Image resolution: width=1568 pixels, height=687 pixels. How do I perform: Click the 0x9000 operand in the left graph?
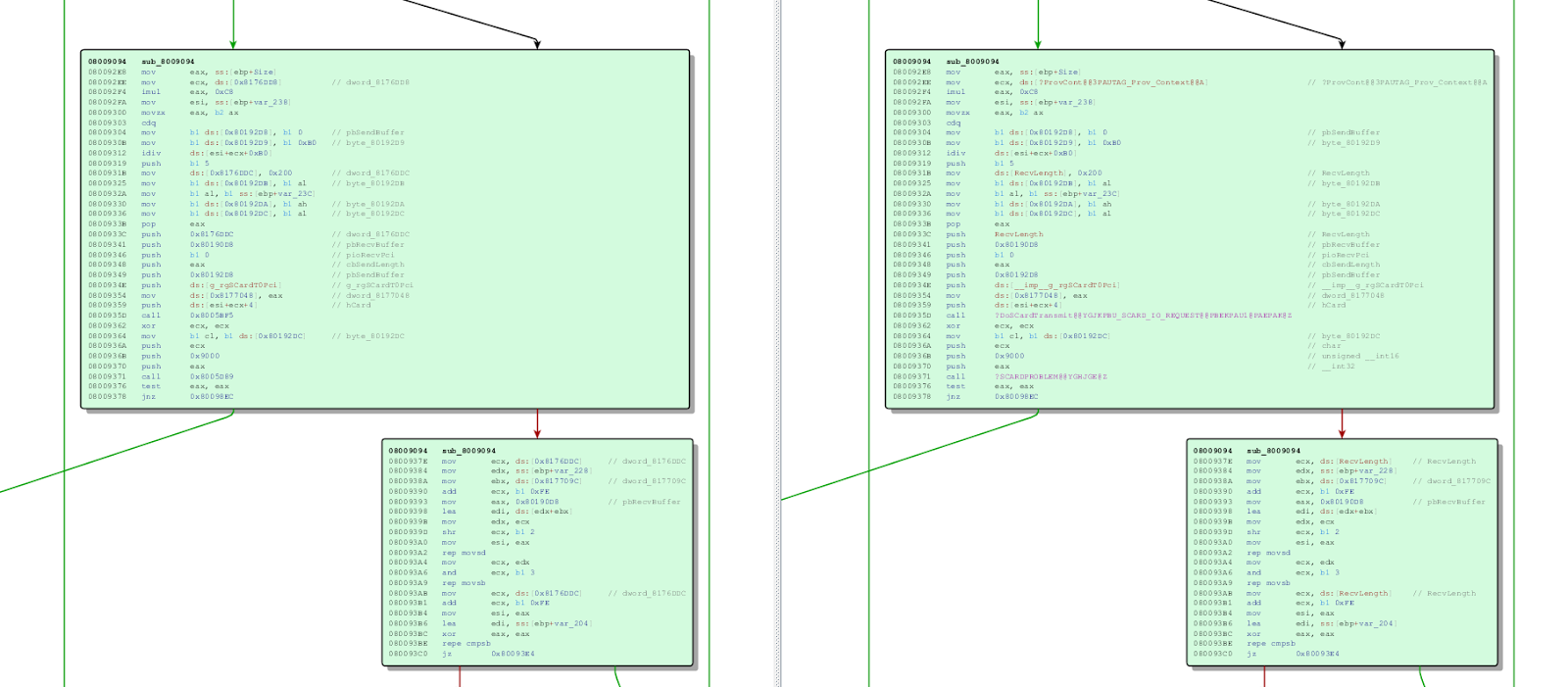point(205,356)
